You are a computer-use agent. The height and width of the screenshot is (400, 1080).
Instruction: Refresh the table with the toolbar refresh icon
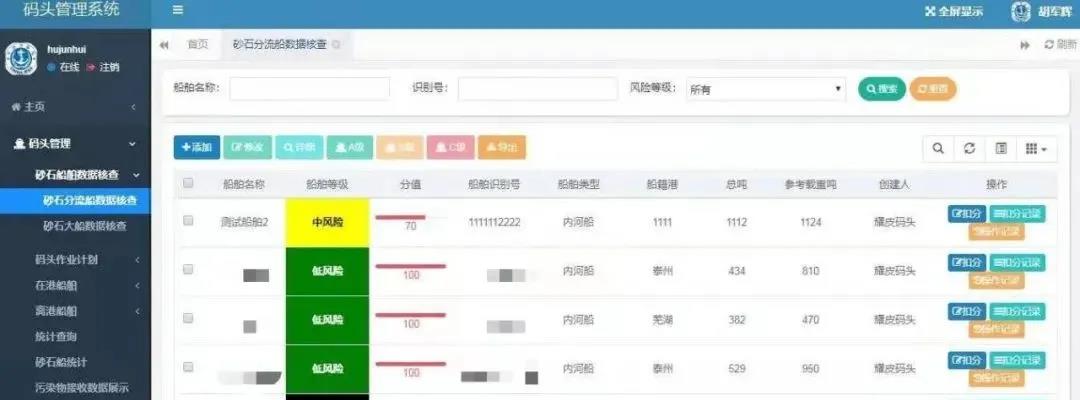coord(969,148)
